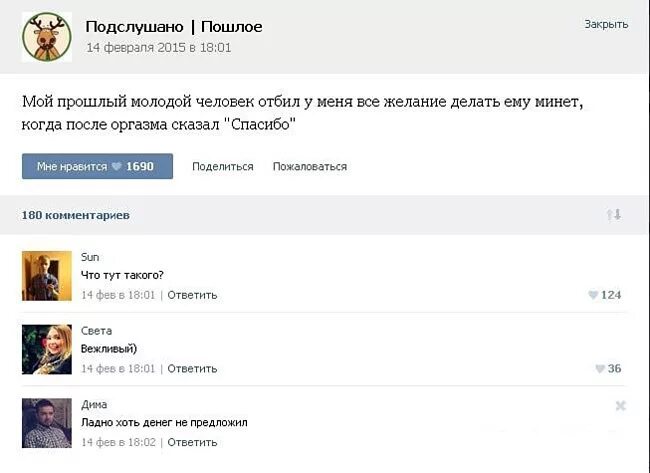Open Sun's username link
This screenshot has width=650, height=473.
(89, 257)
